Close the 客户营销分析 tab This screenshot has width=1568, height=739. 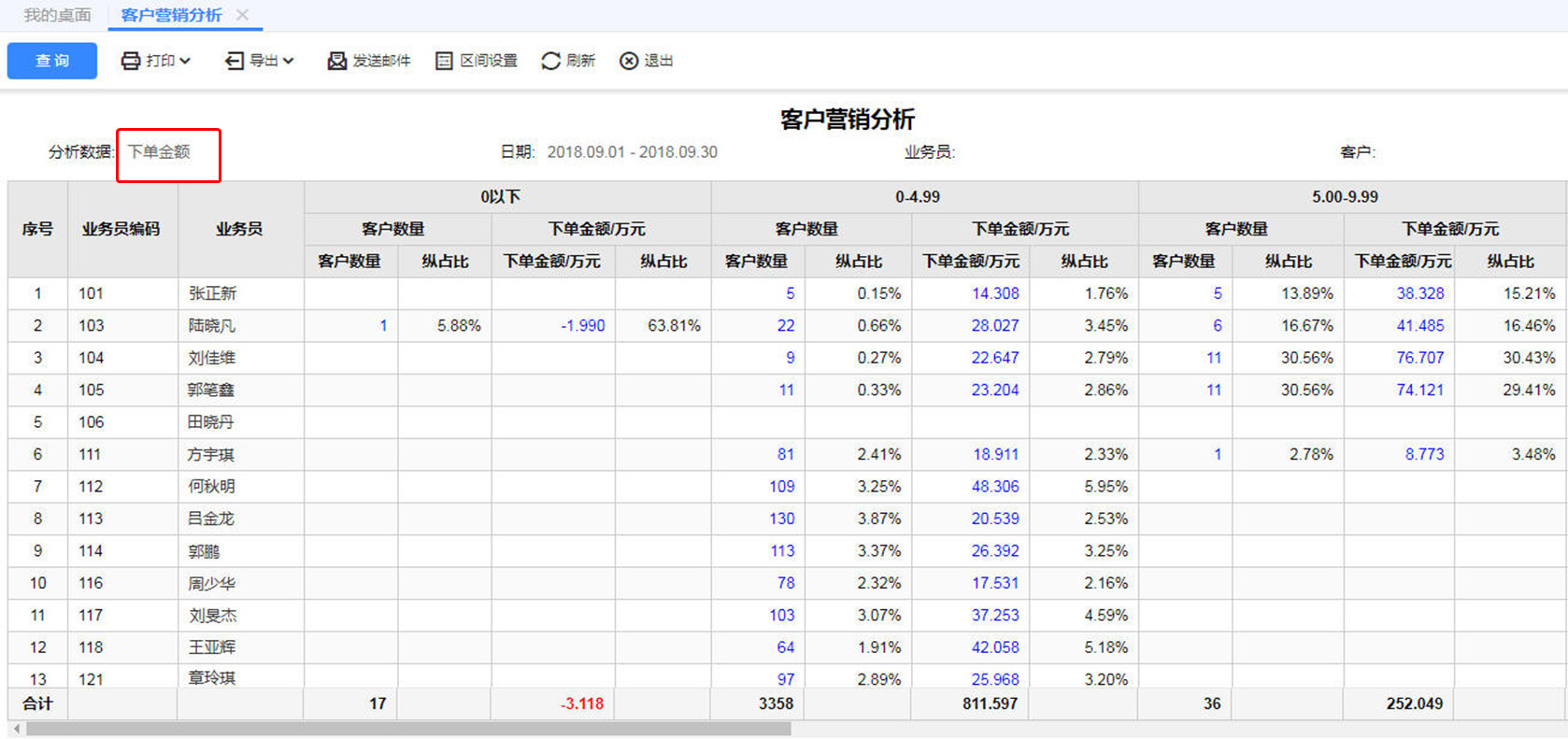coord(243,15)
